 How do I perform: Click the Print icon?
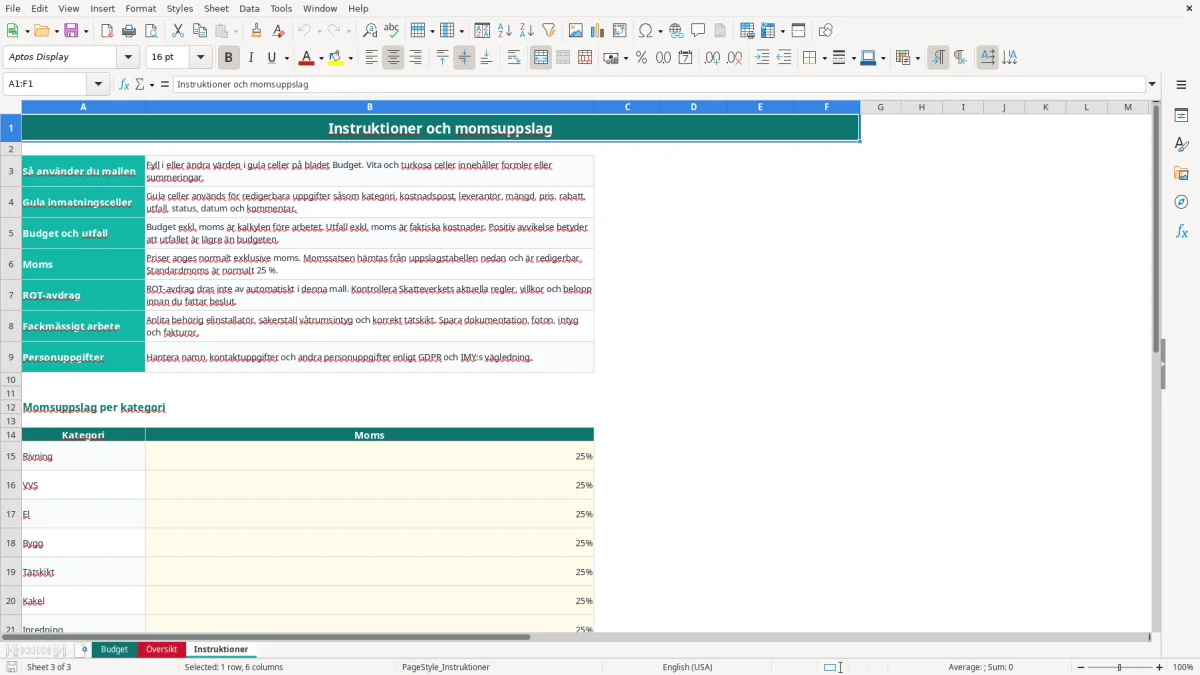[129, 31]
